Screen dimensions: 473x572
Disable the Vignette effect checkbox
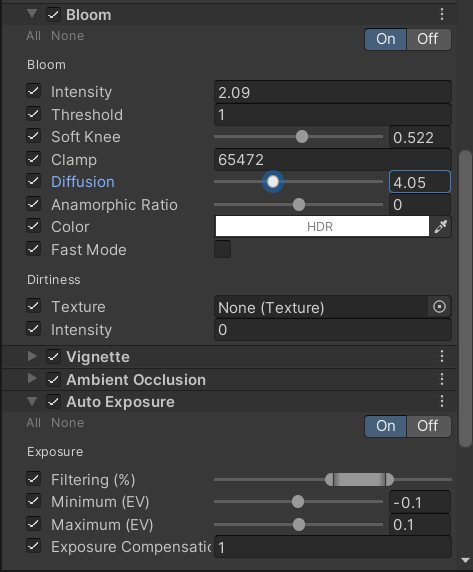(53, 357)
